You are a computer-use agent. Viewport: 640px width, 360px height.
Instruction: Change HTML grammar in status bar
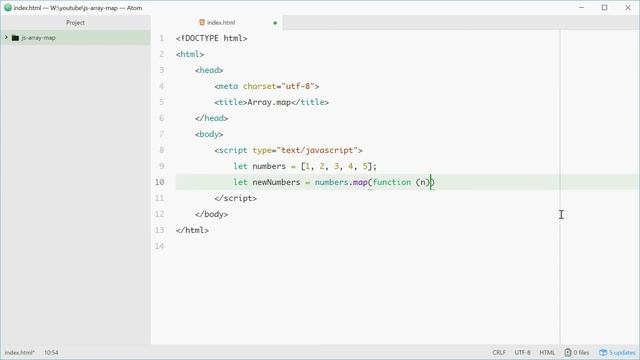coord(547,352)
